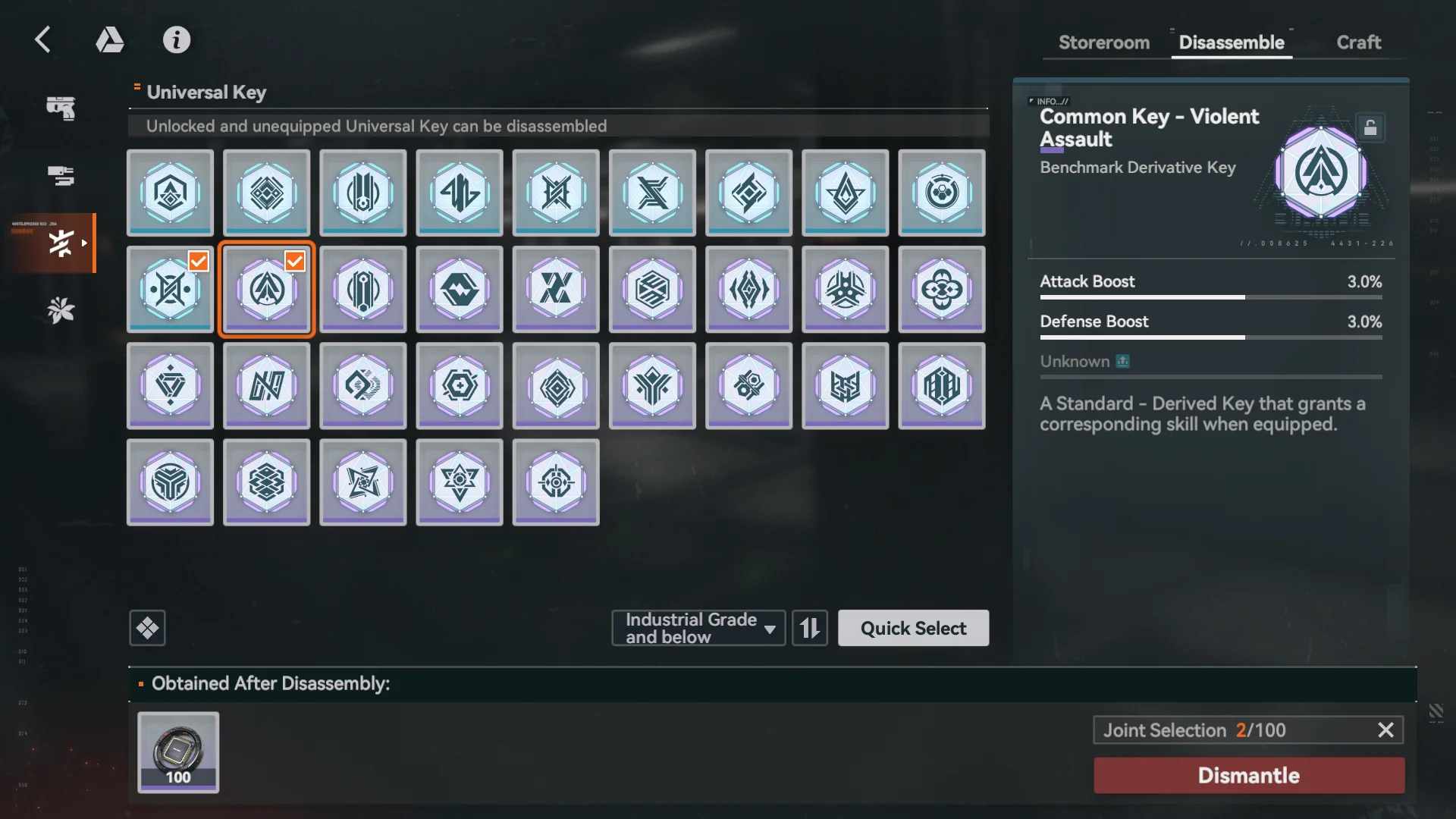Open the pistol weapon category in sidebar

coord(61,108)
